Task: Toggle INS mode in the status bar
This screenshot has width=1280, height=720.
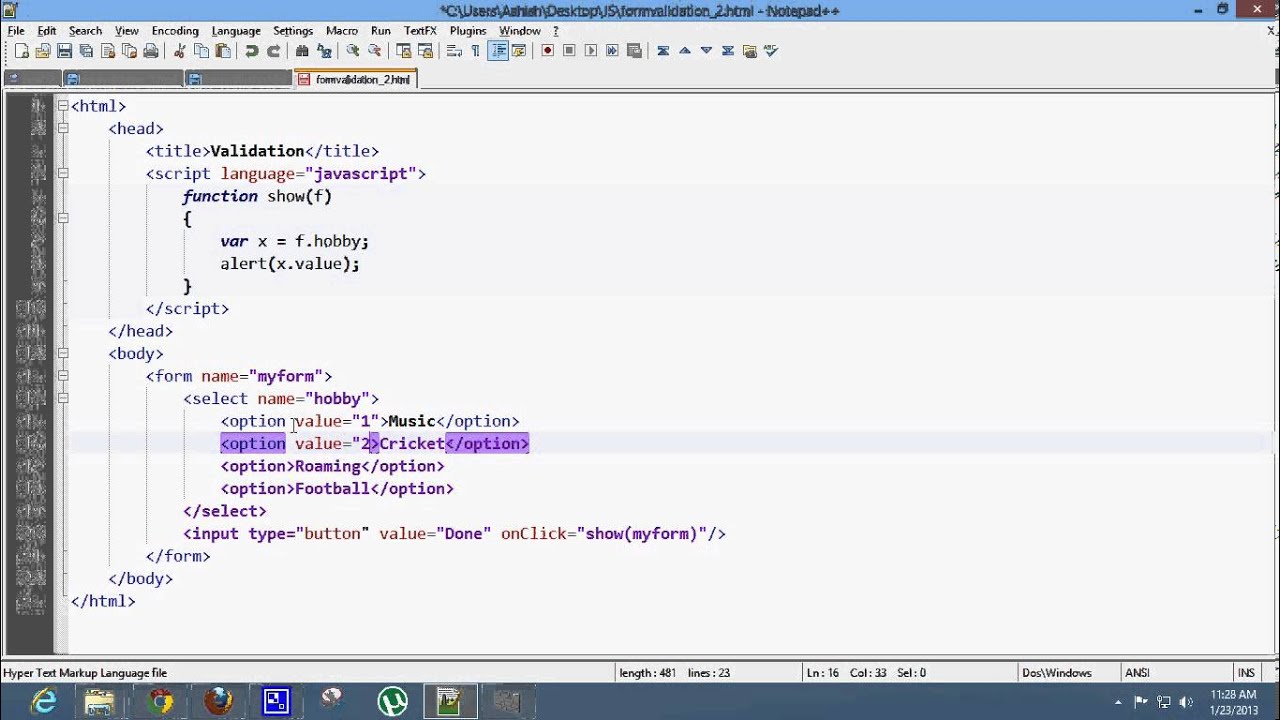Action: (1246, 673)
